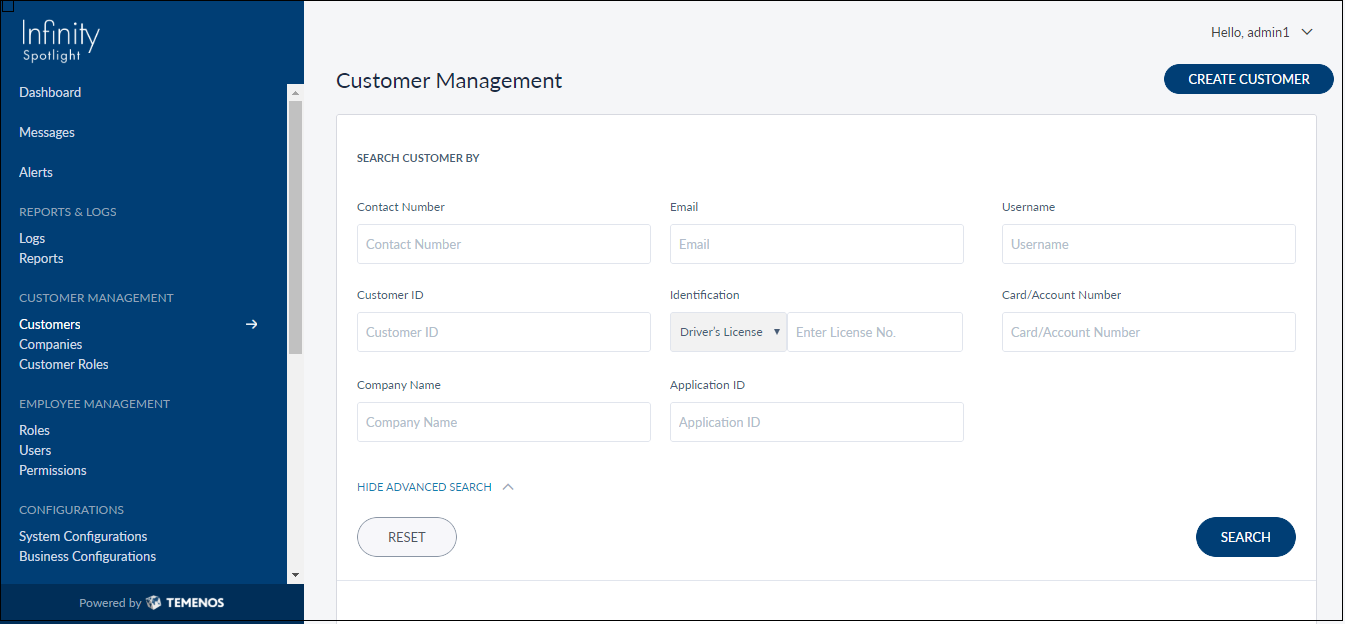Screen dimensions: 1345x624
Task: Click the arrow icon next to Customers
Action: tap(252, 324)
